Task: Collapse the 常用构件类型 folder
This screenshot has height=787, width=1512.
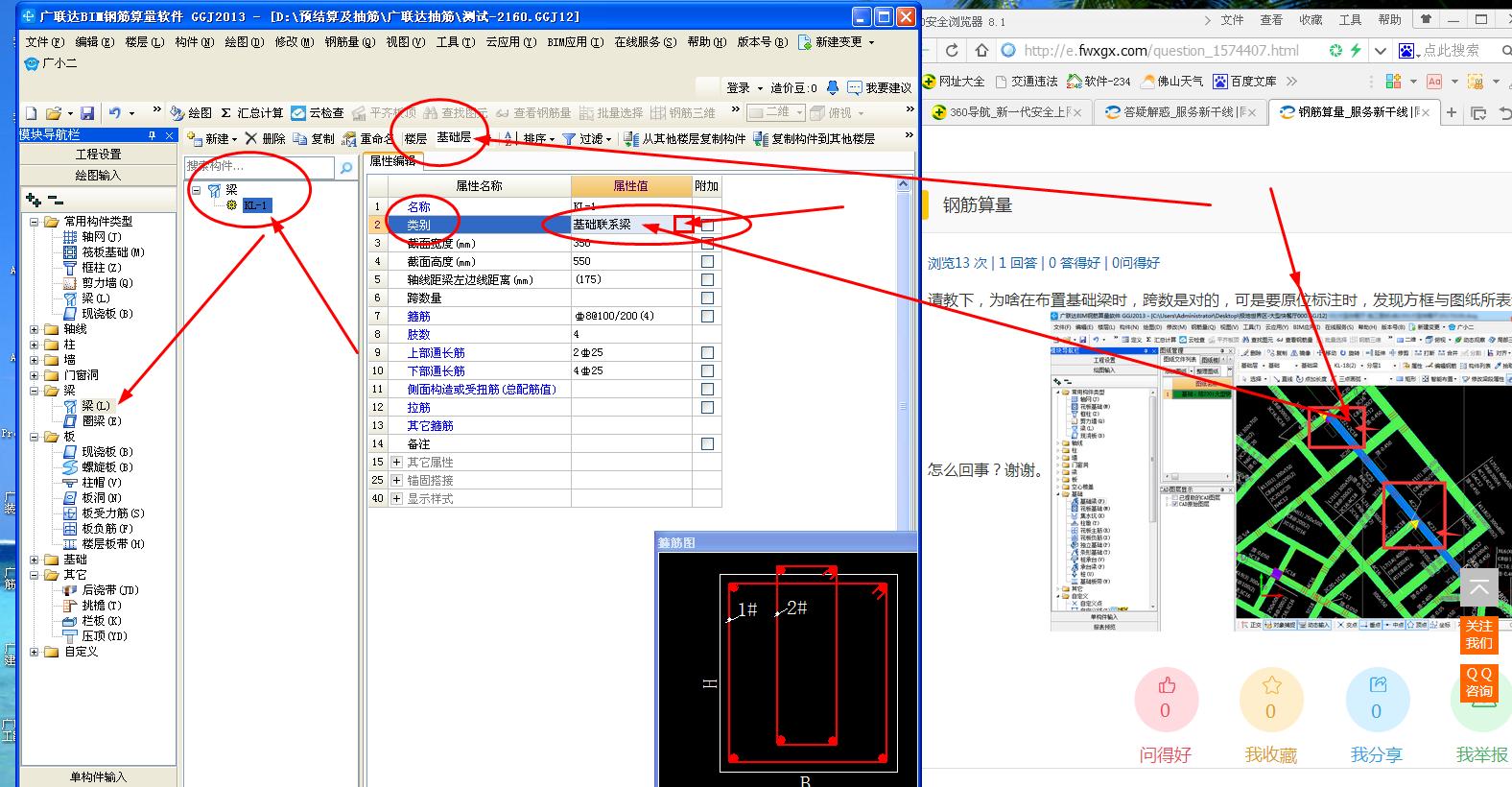Action: pos(35,222)
